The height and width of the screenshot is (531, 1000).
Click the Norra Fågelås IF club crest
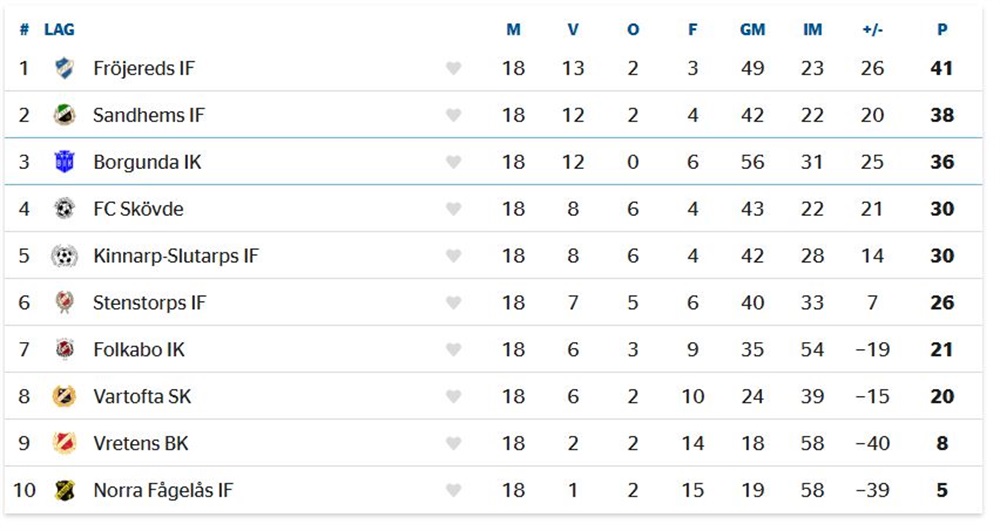[64, 491]
